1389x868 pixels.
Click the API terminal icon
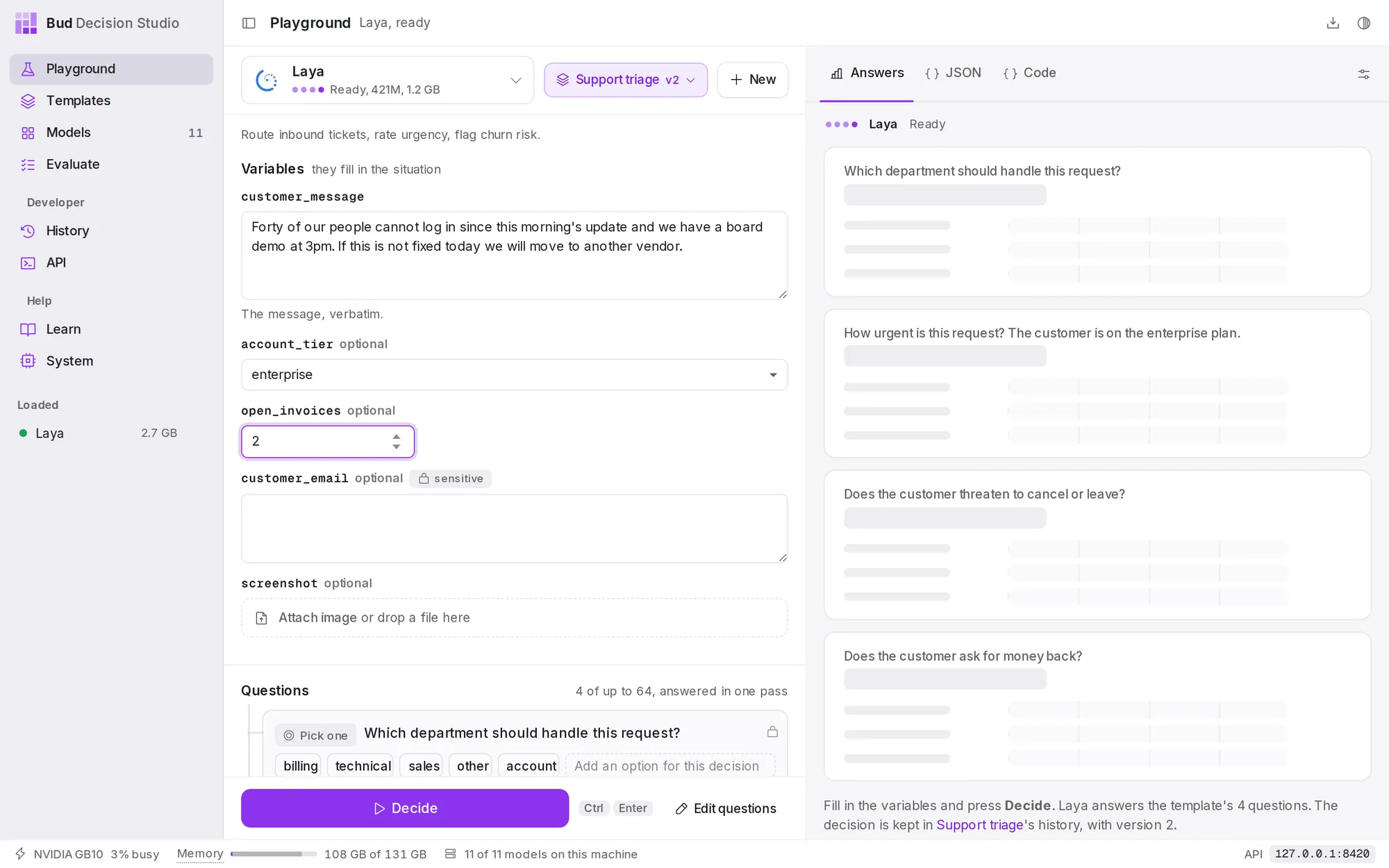pyautogui.click(x=28, y=262)
